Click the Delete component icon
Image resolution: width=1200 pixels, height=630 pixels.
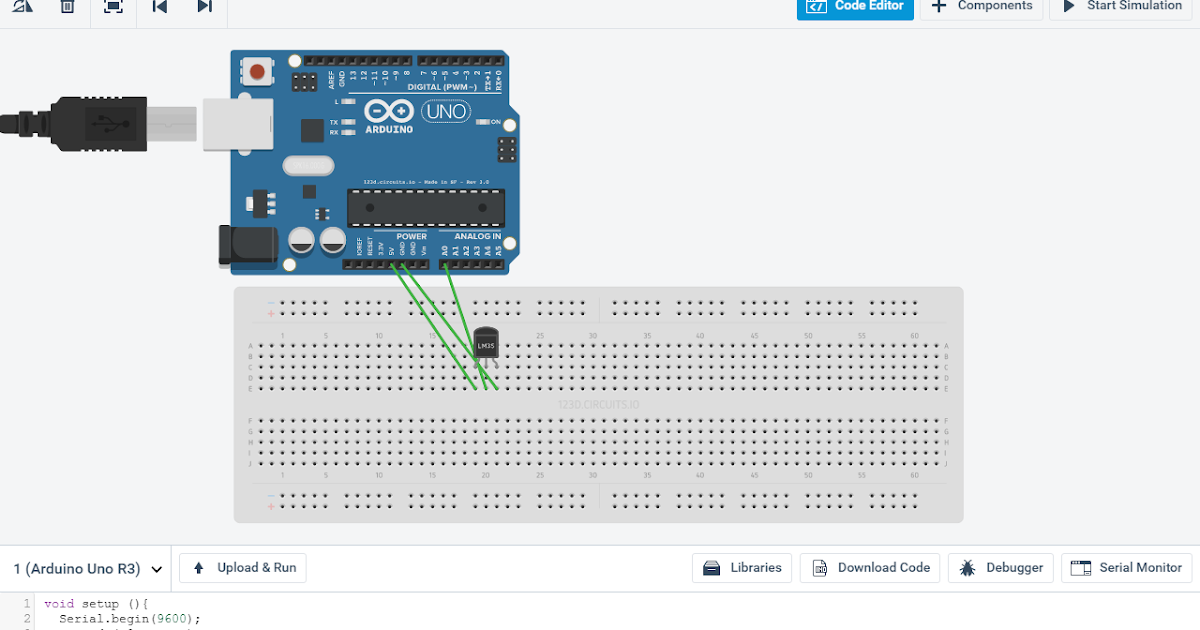[68, 7]
